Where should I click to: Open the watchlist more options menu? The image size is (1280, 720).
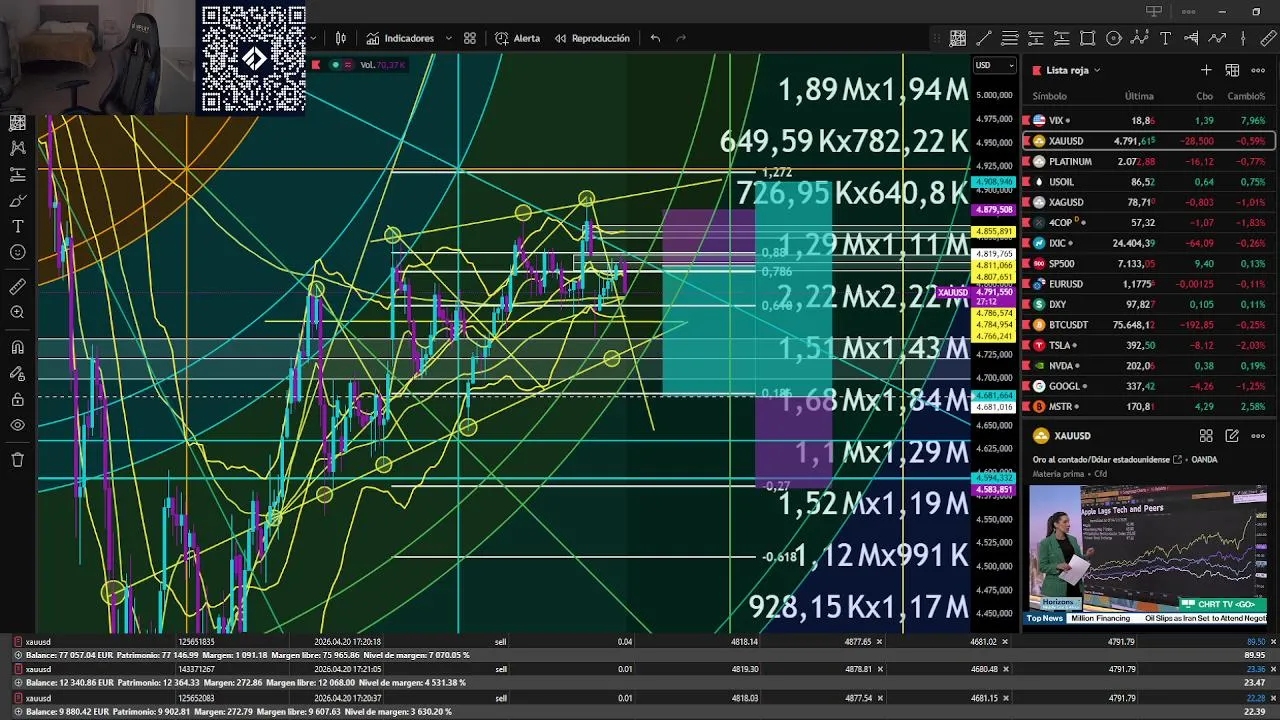point(1258,70)
